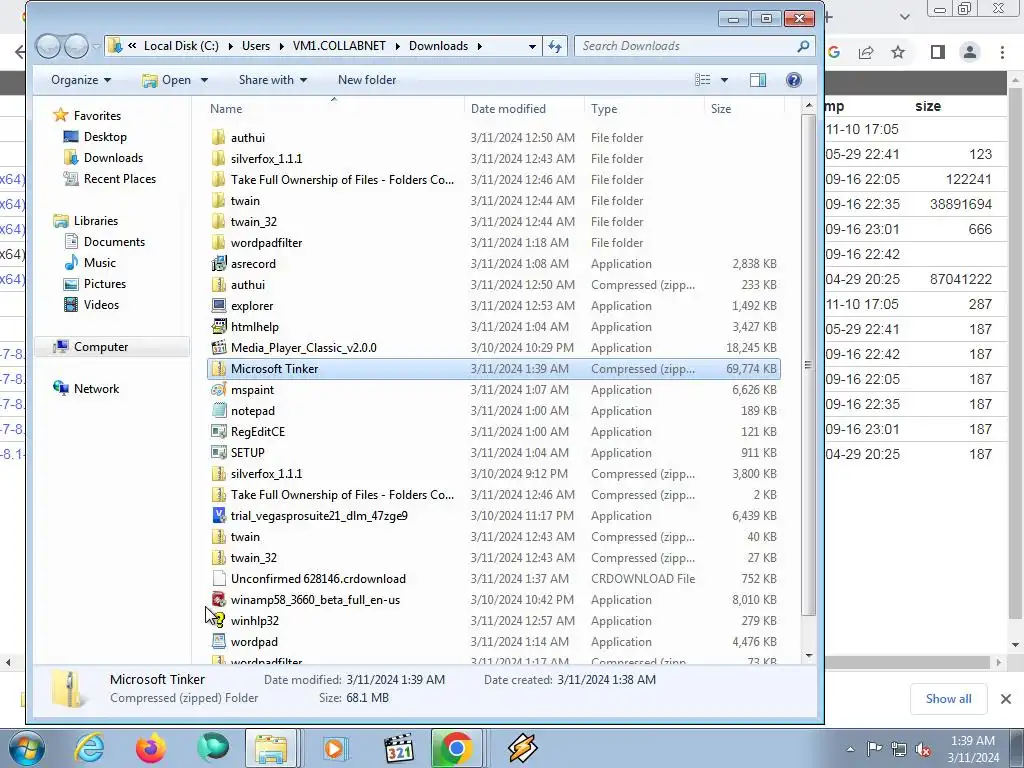Select the SETUP application icon
This screenshot has height=768, width=1024.
coord(219,453)
